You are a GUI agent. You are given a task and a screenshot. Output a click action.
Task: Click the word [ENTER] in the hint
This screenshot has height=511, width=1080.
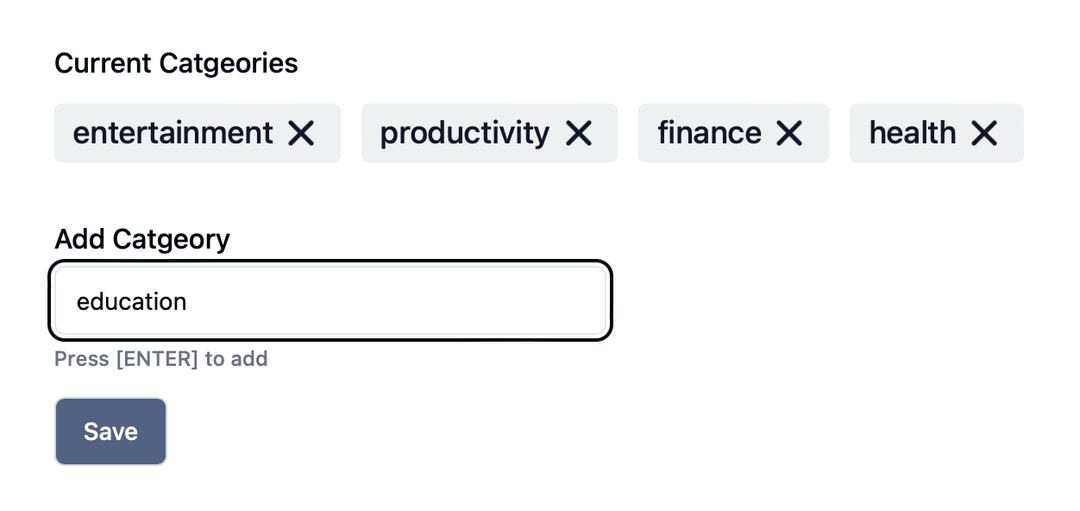[157, 359]
